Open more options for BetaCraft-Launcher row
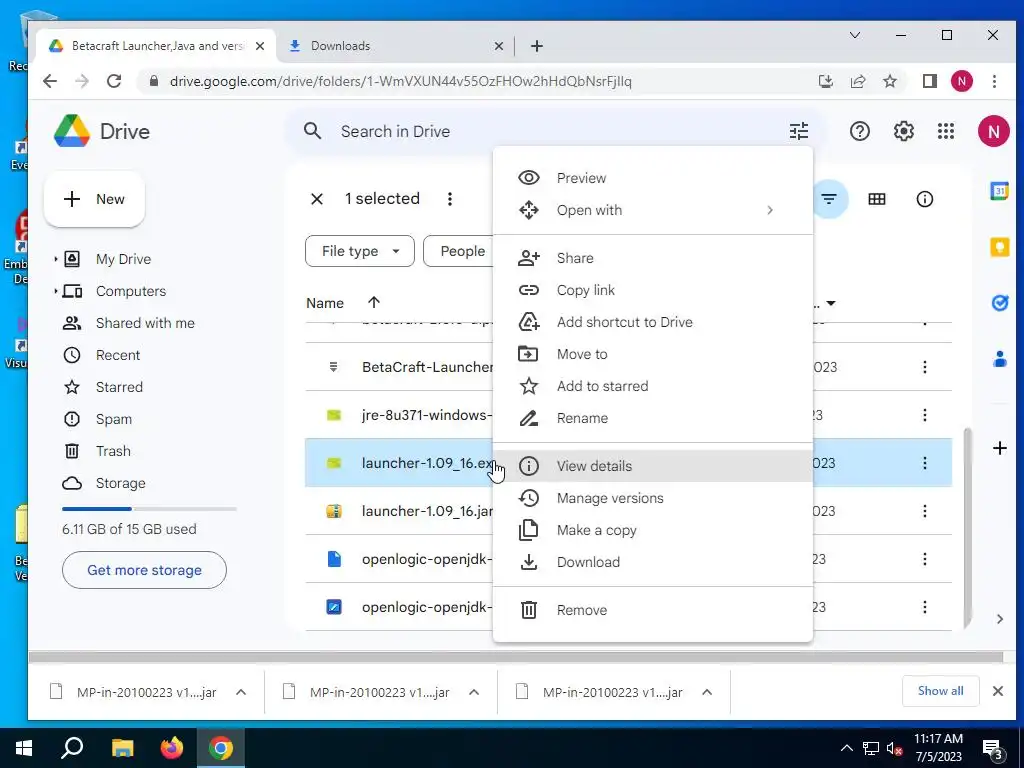The height and width of the screenshot is (768, 1024). tap(925, 367)
